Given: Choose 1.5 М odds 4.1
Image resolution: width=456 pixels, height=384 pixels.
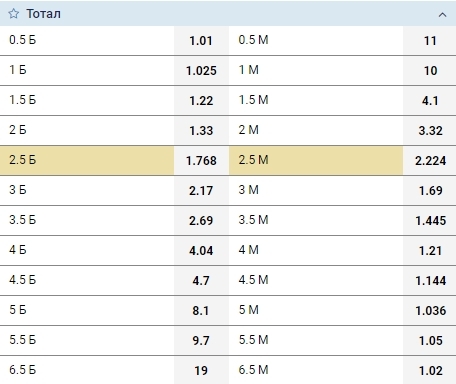Looking at the screenshot, I should point(430,101).
